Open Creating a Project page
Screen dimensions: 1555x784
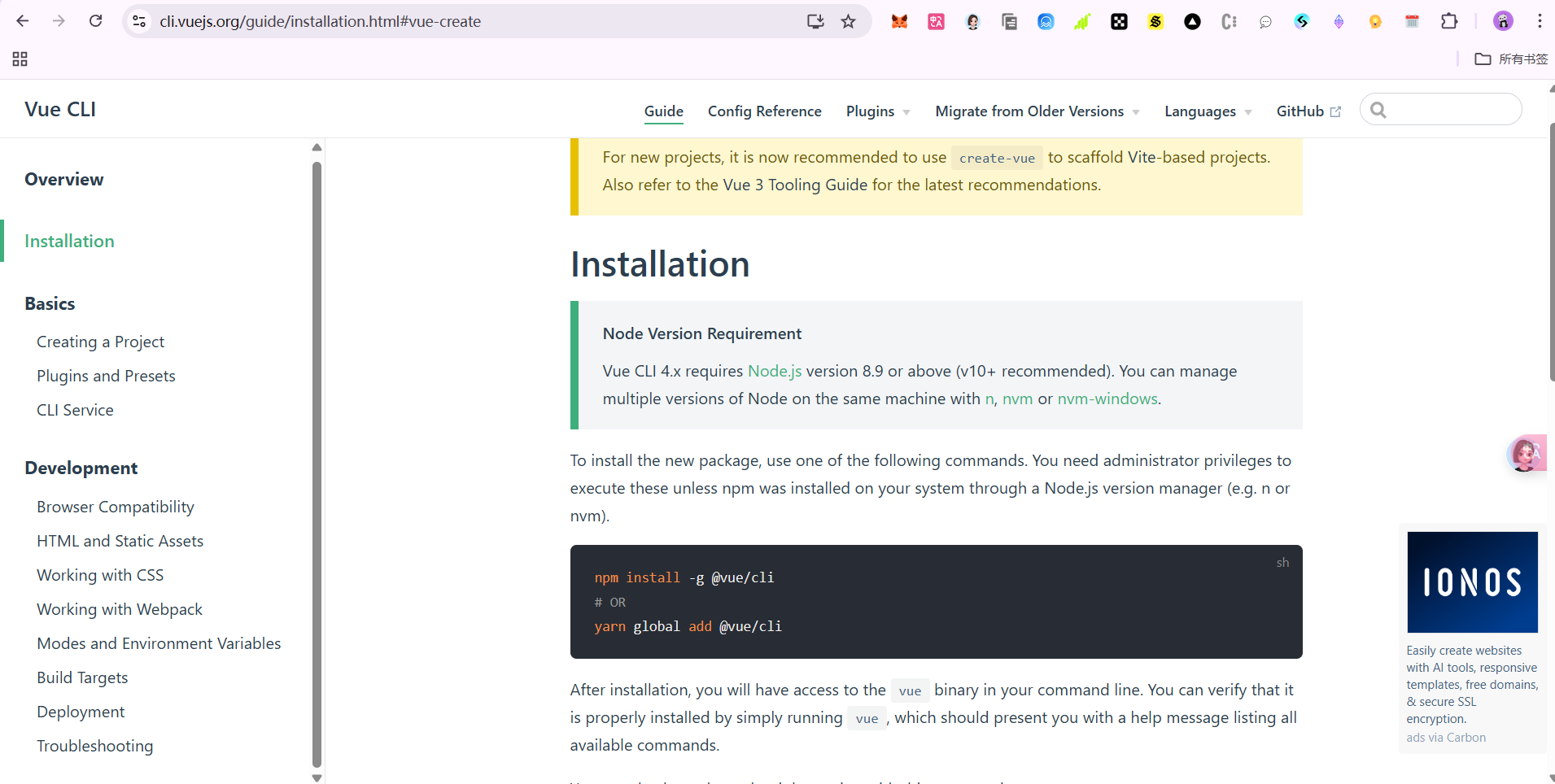click(x=100, y=342)
